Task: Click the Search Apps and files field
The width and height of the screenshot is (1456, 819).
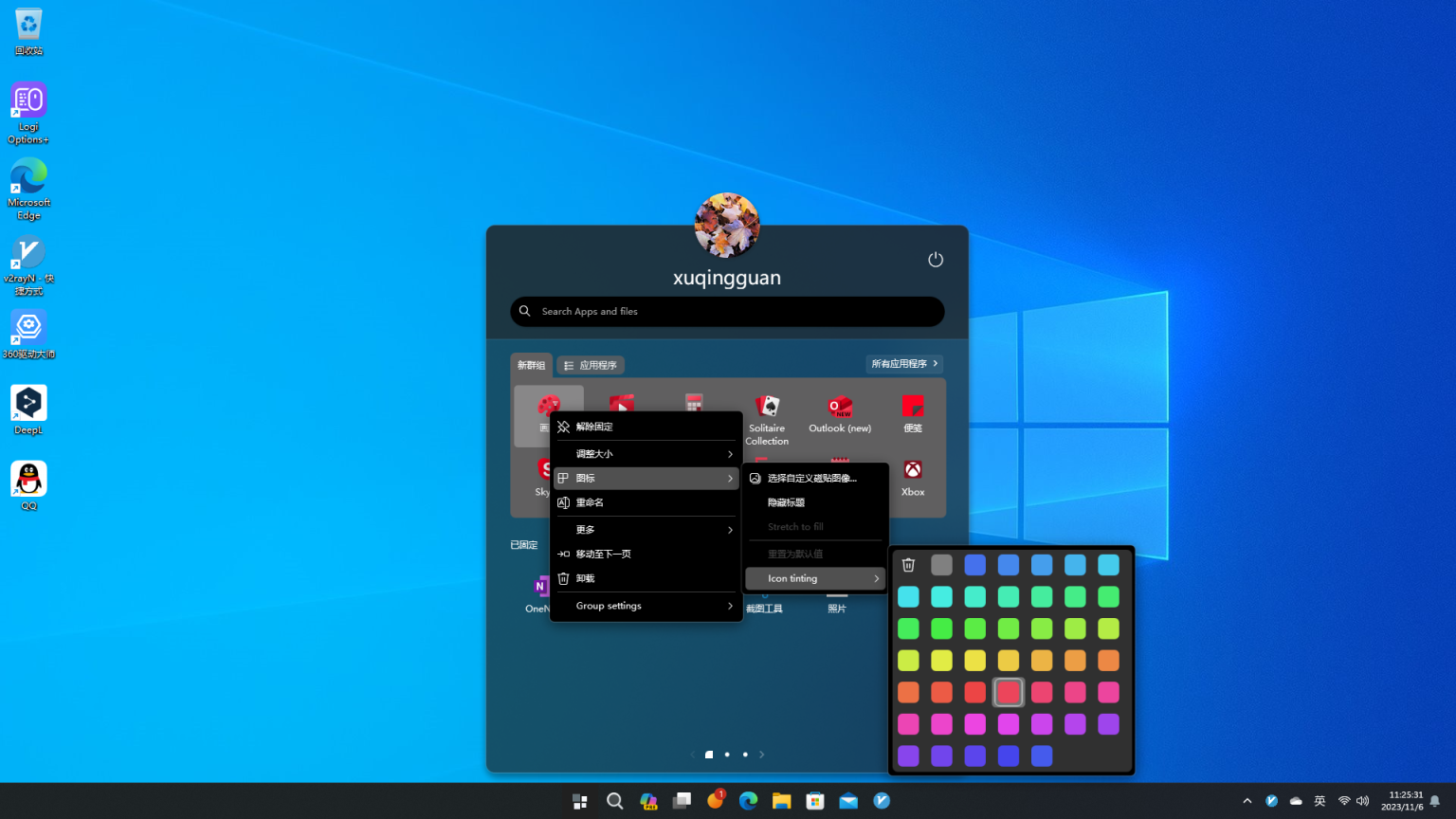Action: click(x=726, y=312)
